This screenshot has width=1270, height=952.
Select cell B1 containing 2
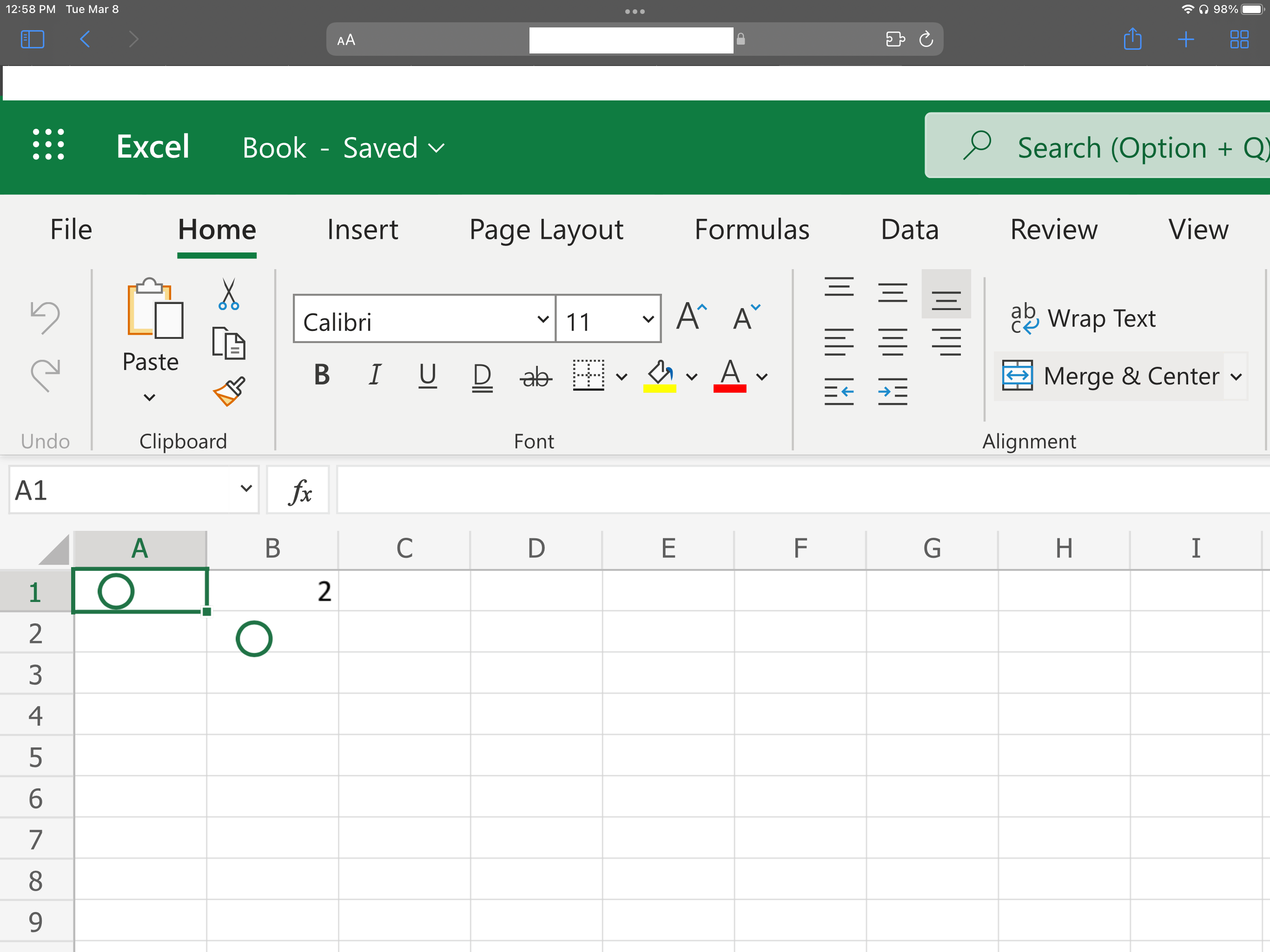(x=273, y=591)
